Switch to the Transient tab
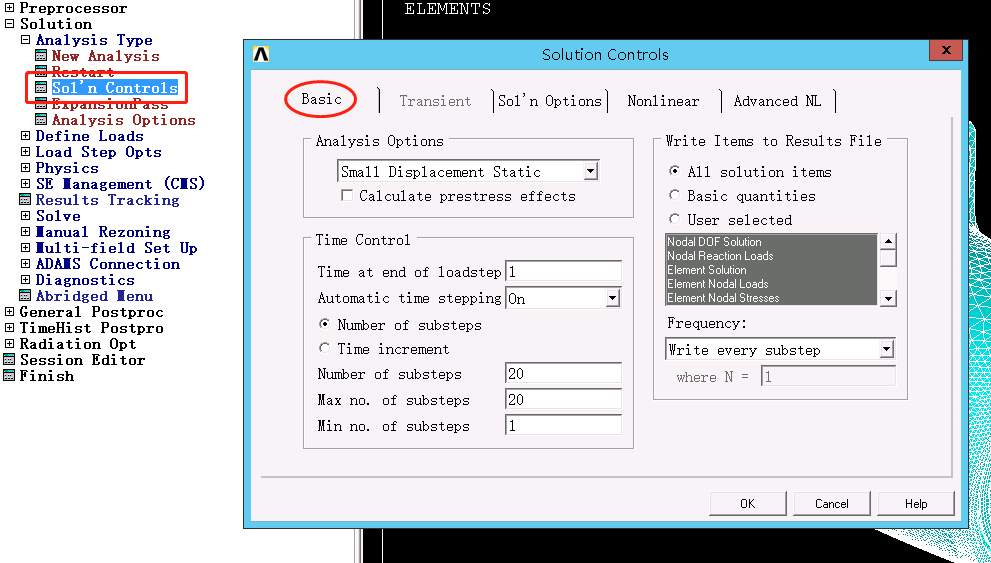Viewport: 991px width, 563px height. pyautogui.click(x=435, y=101)
